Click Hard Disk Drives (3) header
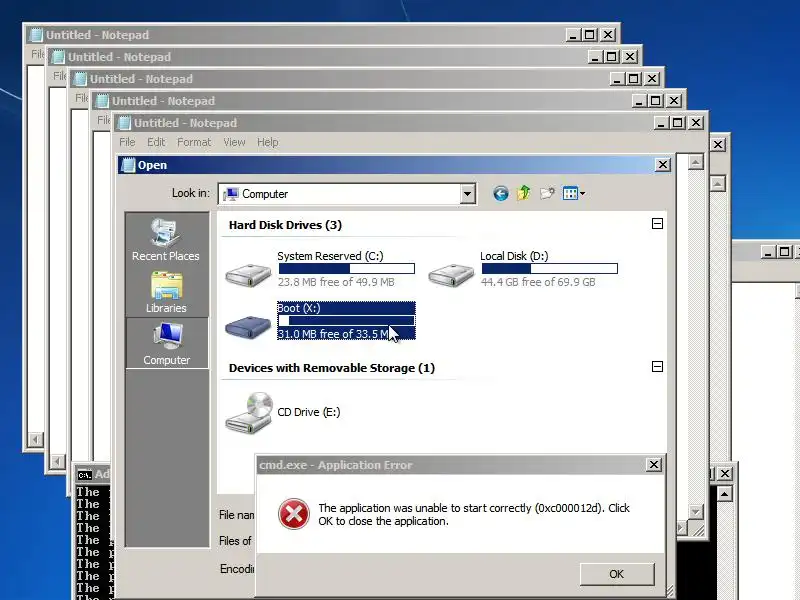Screen dimensions: 800x600 coord(285,225)
